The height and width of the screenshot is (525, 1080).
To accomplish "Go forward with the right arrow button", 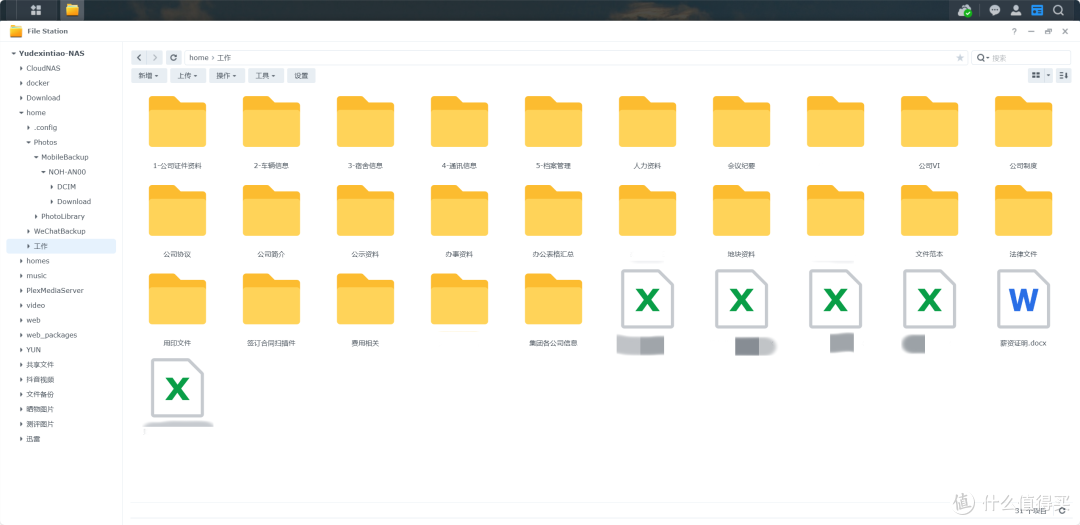I will pos(156,58).
